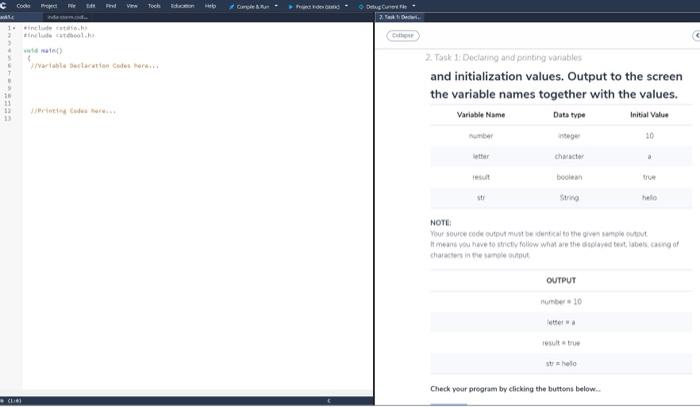The height and width of the screenshot is (407, 700).
Task: Click the 'Data type' table header
Action: [569, 115]
